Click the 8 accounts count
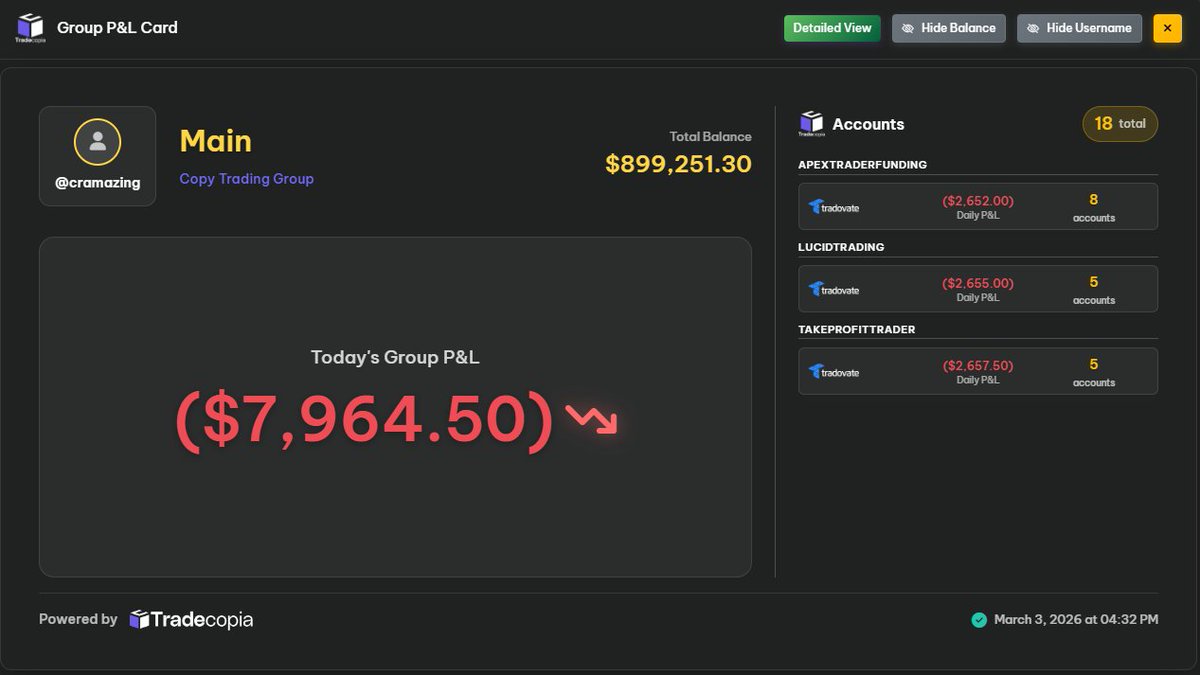This screenshot has width=1200, height=675. [x=1094, y=206]
